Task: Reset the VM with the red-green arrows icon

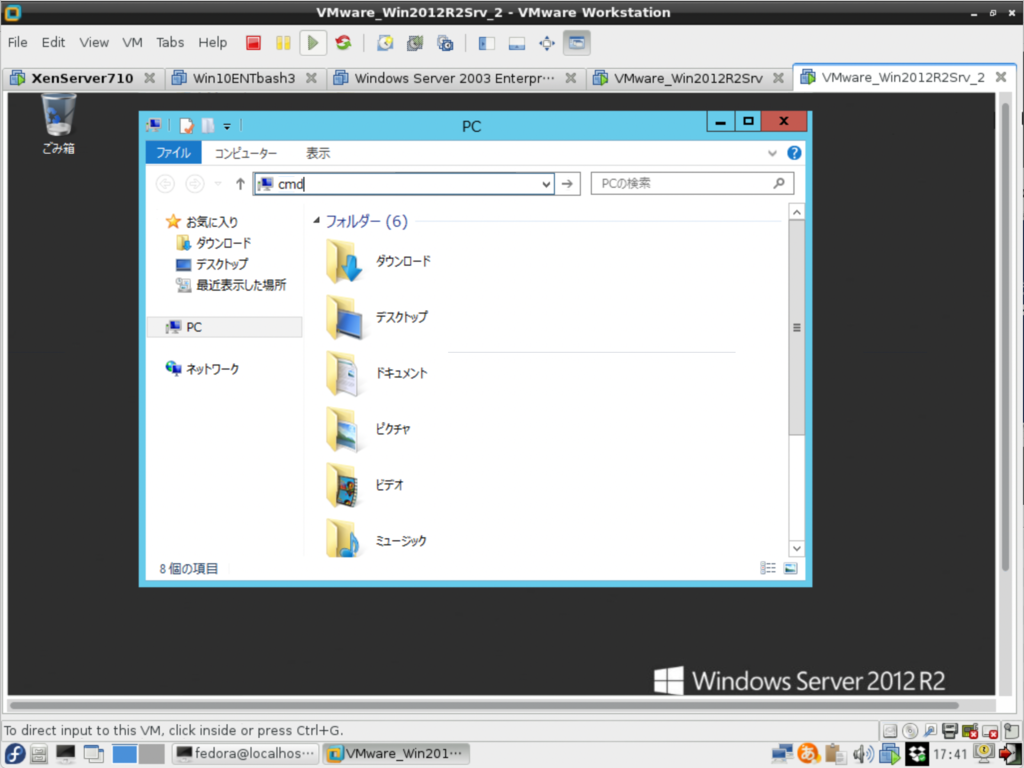Action: point(343,43)
